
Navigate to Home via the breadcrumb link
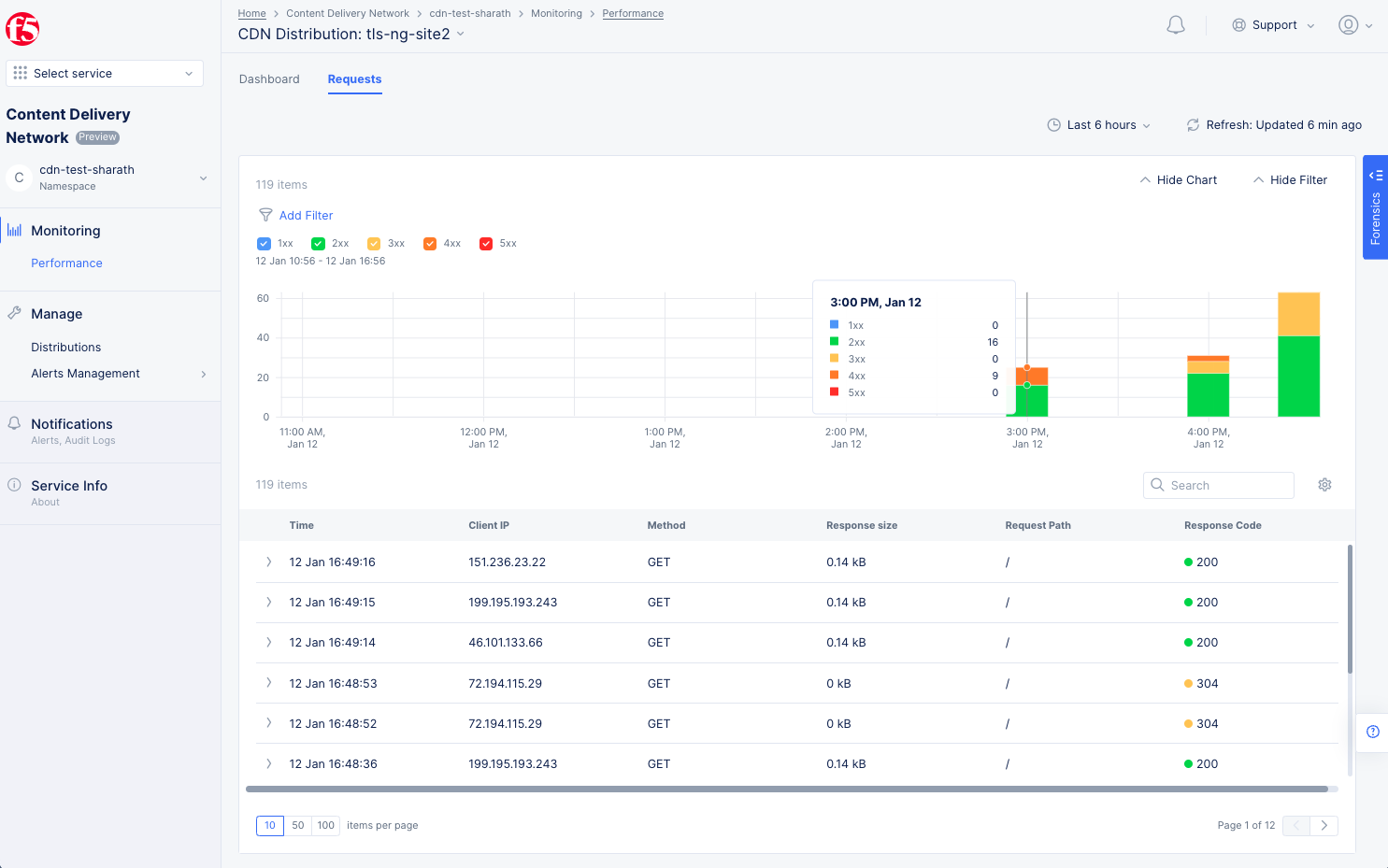click(251, 13)
